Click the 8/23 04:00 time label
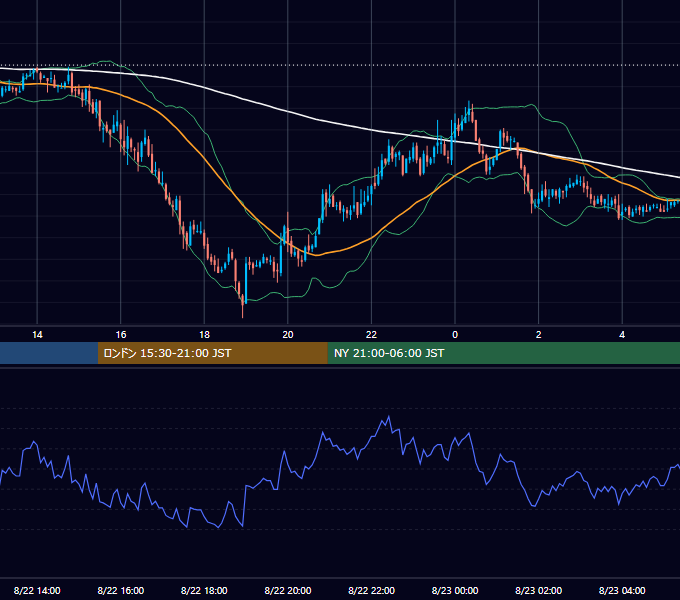 [622, 590]
